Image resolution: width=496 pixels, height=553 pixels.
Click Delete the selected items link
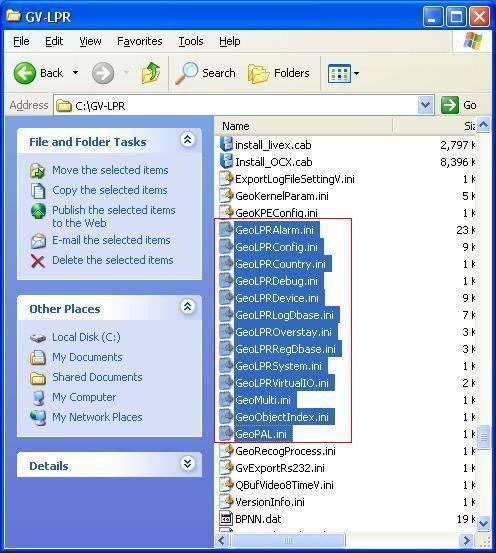tap(113, 260)
